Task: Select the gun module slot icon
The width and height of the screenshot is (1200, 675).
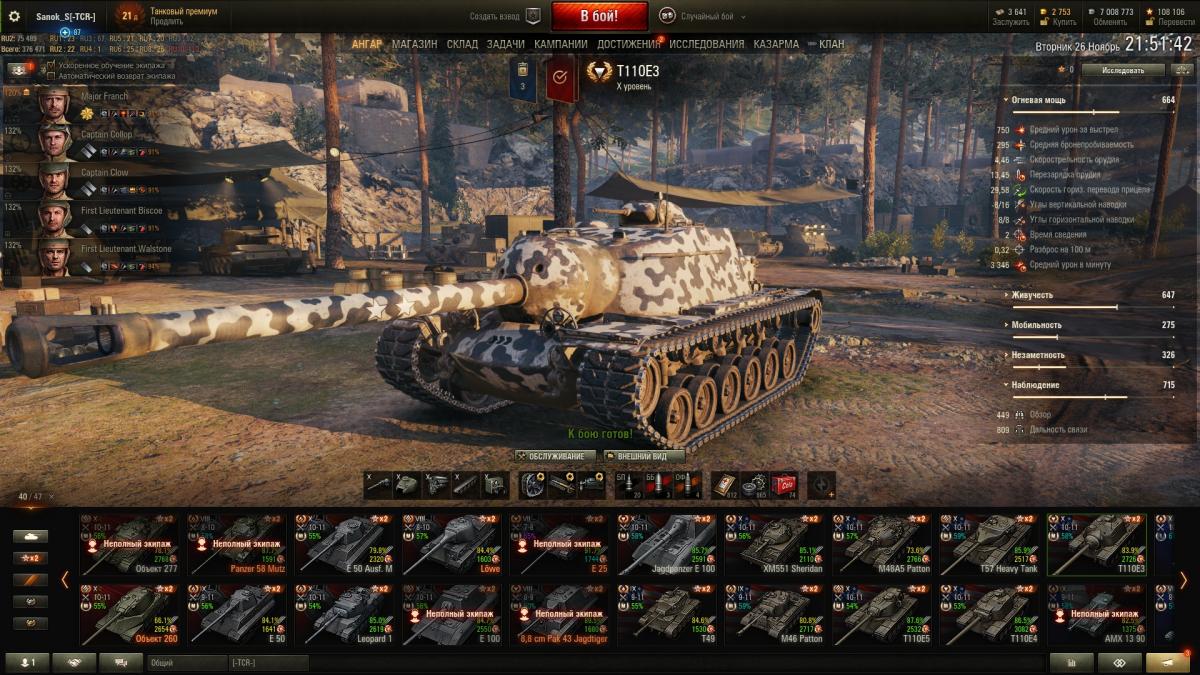Action: coord(378,484)
